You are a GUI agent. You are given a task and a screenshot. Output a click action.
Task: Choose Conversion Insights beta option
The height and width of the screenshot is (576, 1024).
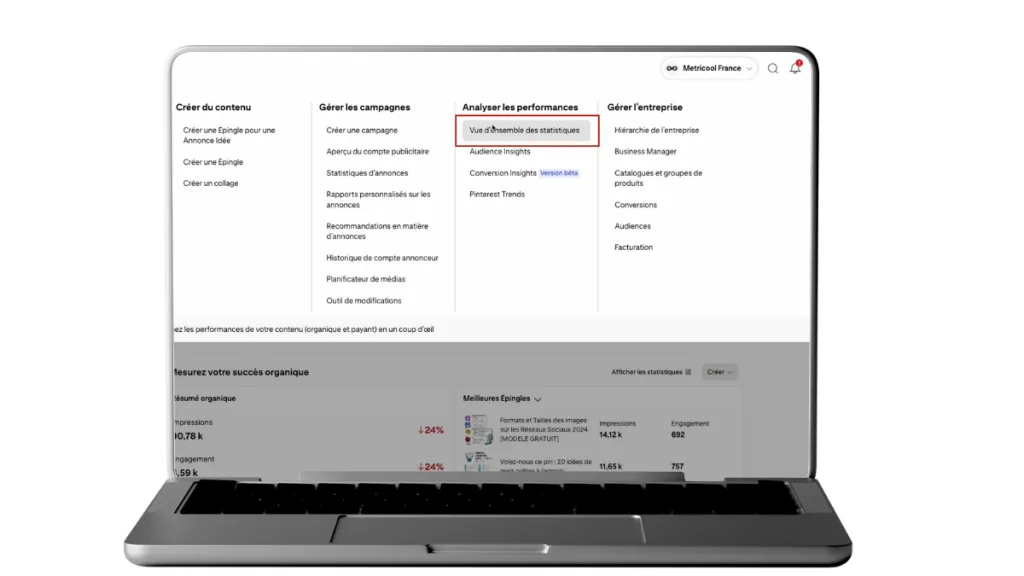[503, 173]
